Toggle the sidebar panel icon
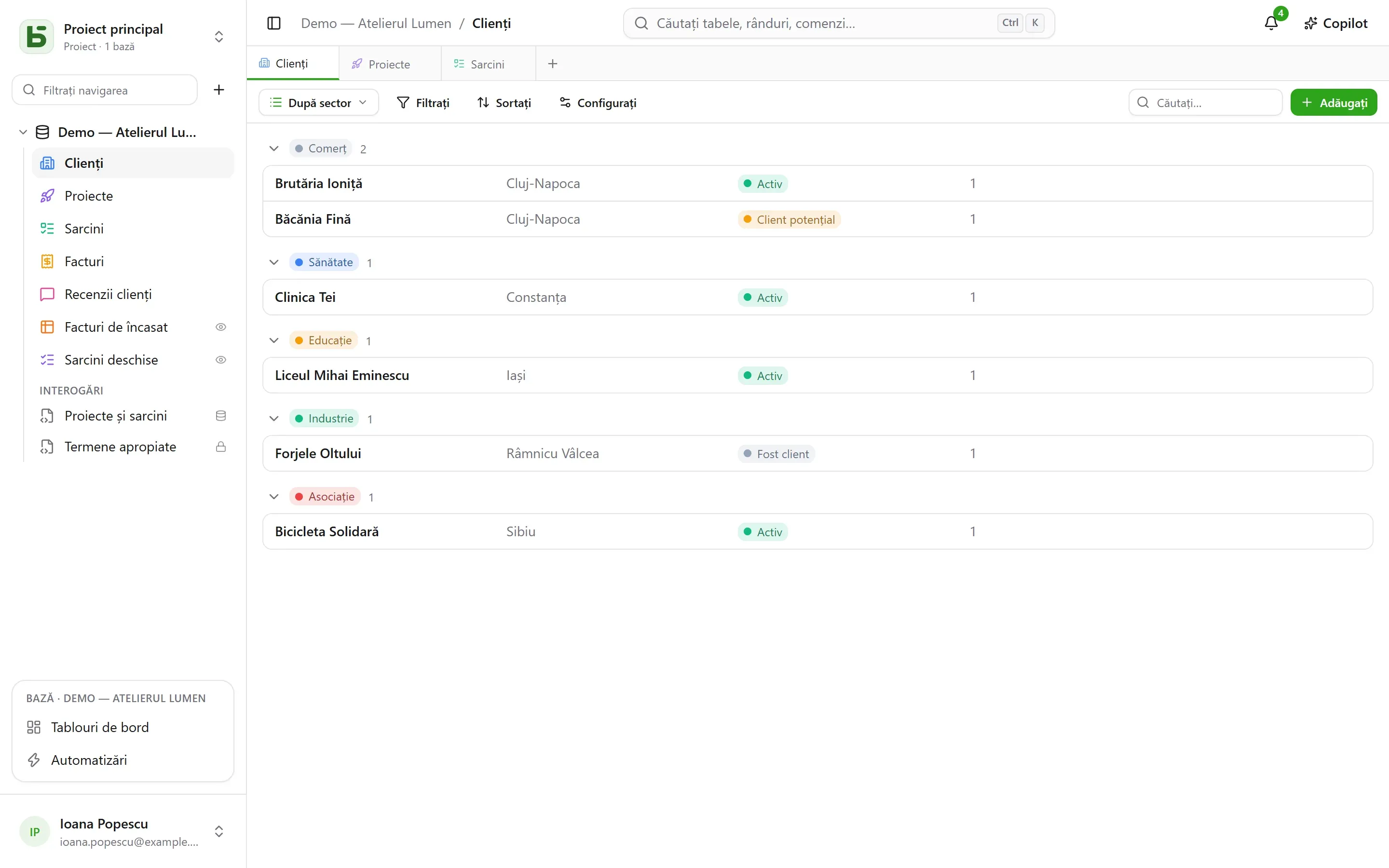The image size is (1389, 868). pyautogui.click(x=274, y=23)
